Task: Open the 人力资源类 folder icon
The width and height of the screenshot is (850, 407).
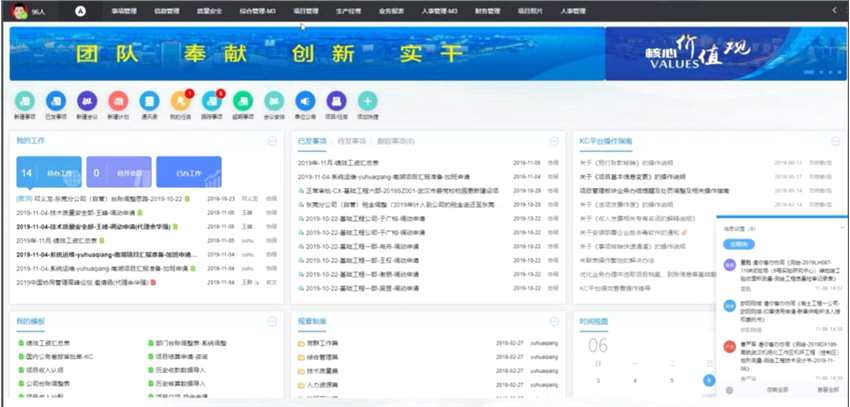Action: tap(301, 385)
